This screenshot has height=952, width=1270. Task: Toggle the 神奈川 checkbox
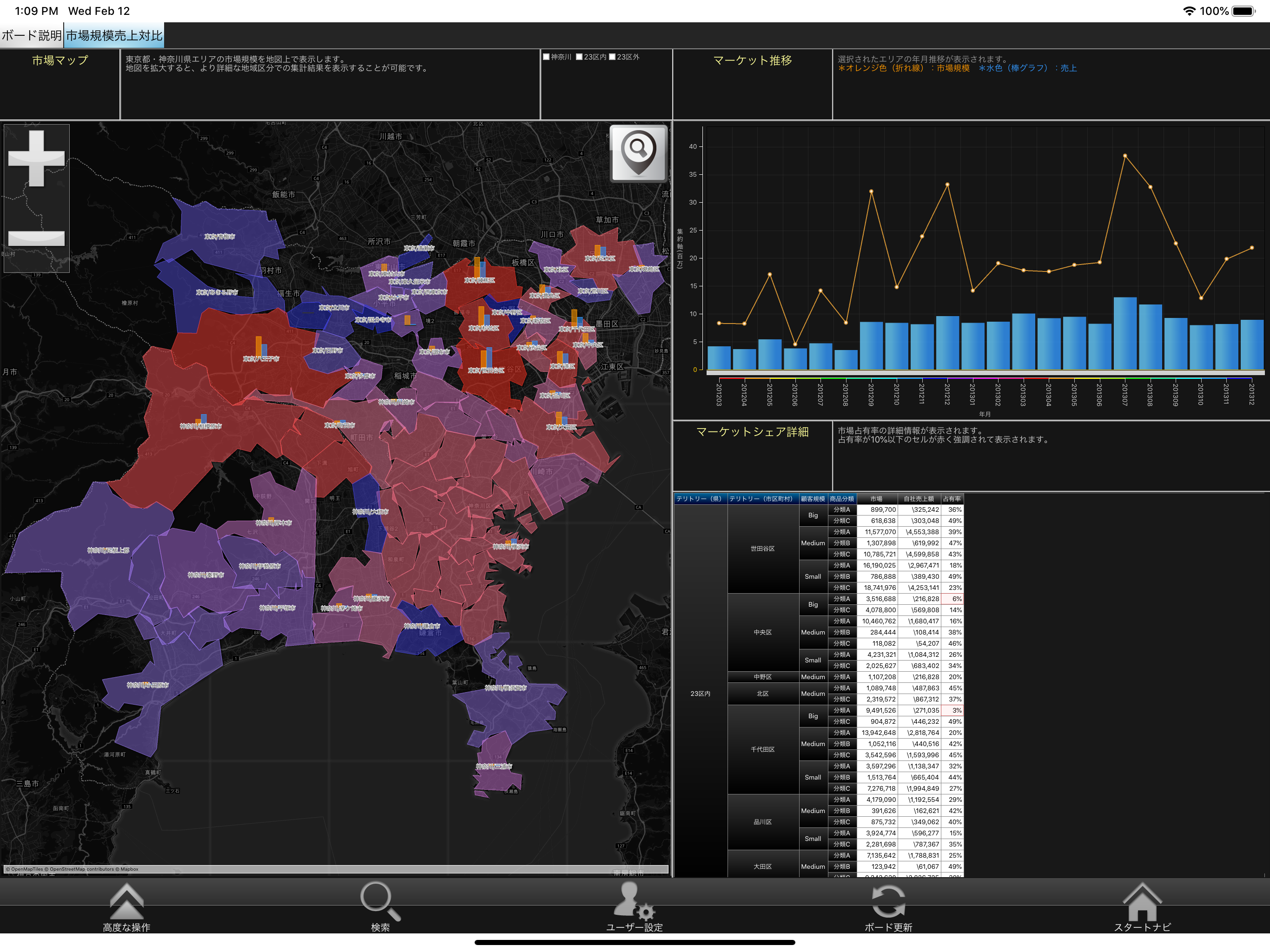(x=546, y=57)
